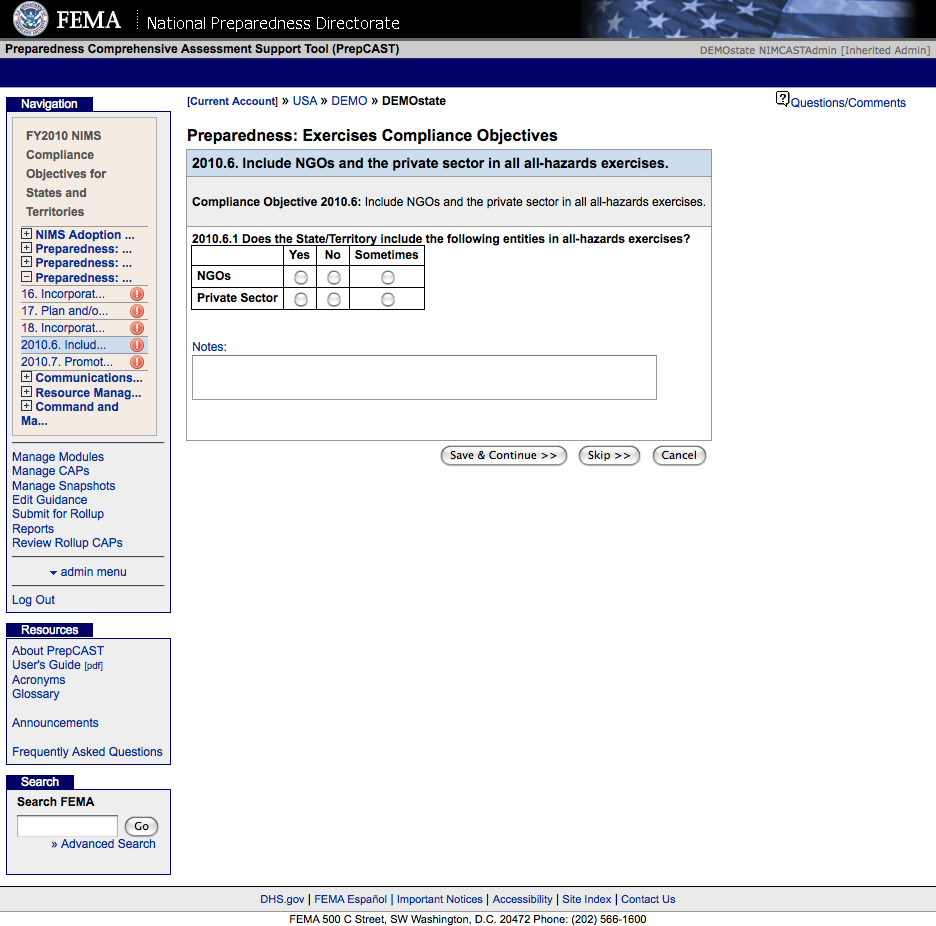Expand the NIMS Adoption tree node
The width and height of the screenshot is (936, 926).
point(26,233)
